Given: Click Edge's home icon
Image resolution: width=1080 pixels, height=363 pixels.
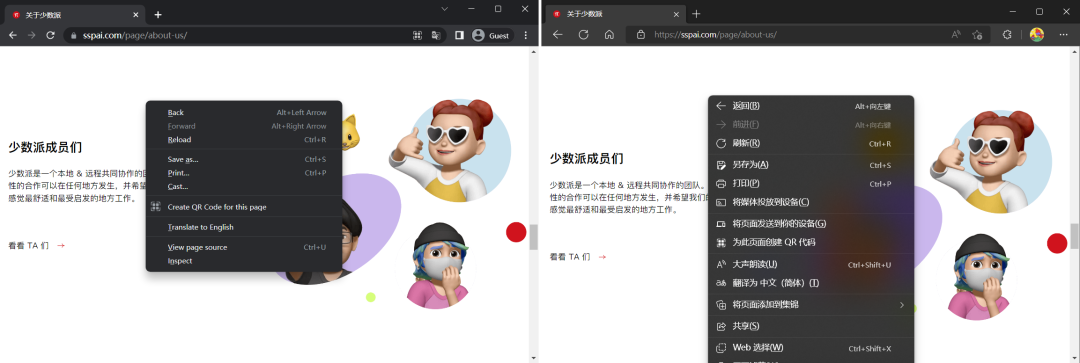Looking at the screenshot, I should pos(609,34).
